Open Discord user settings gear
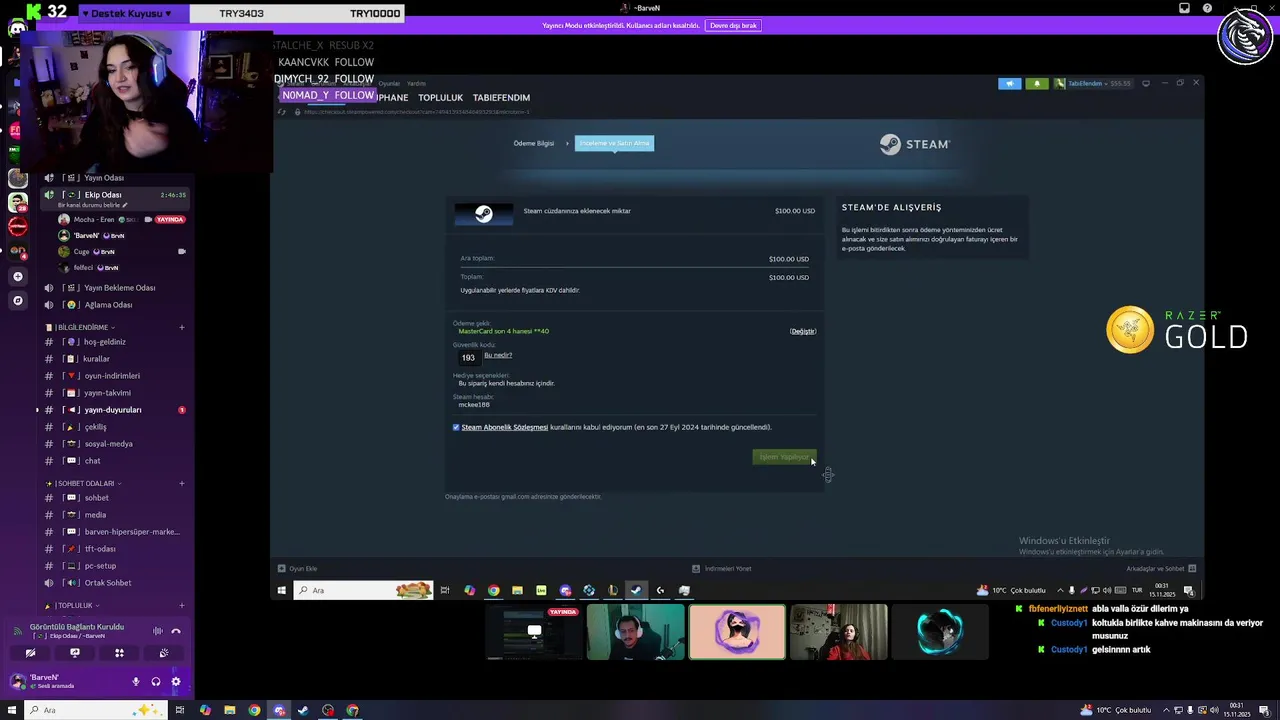Screen dimensions: 1280x720 click(x=176, y=682)
